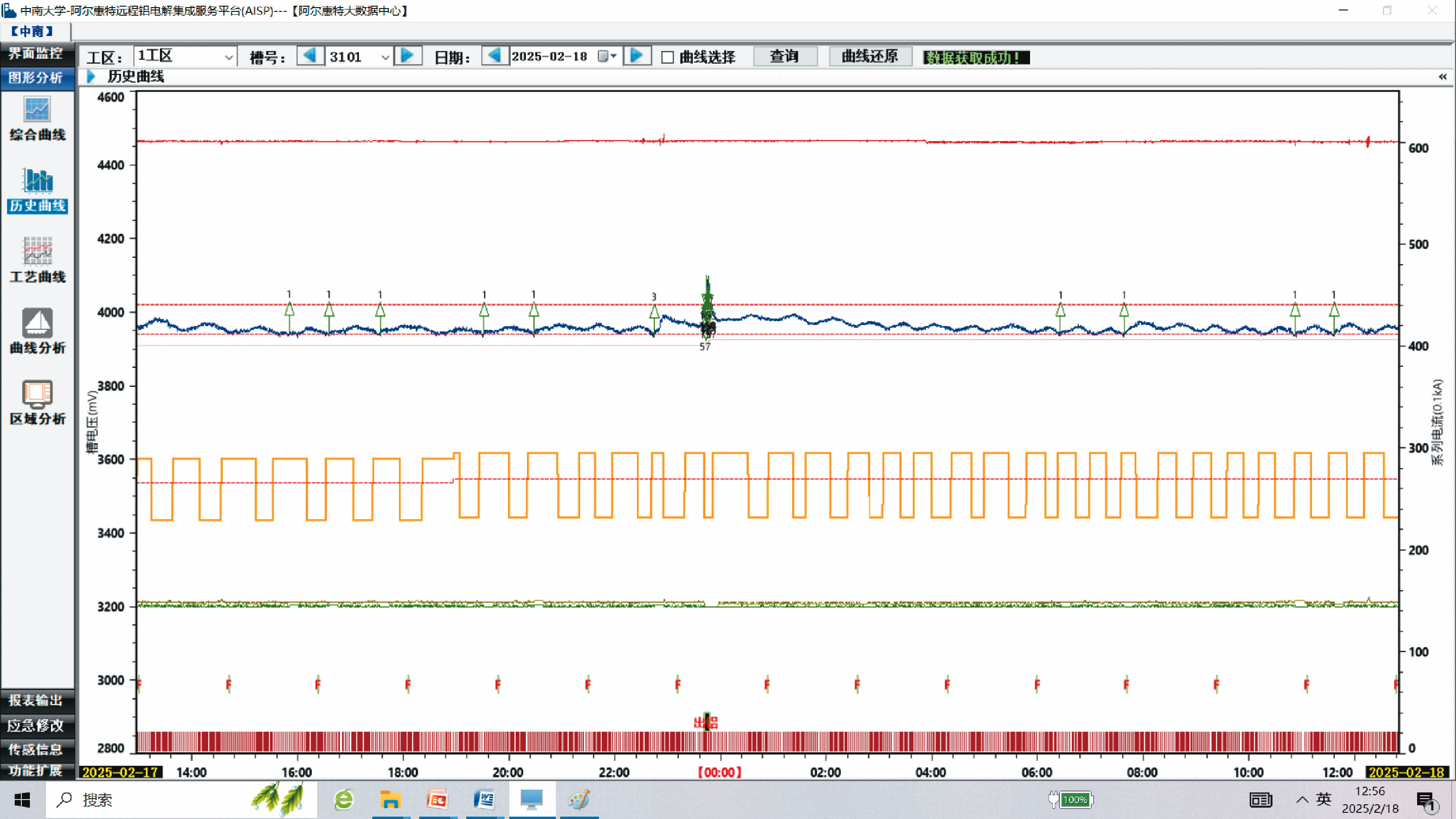Open the 传感信息 menu section
Screen dimensions: 1456x819
point(37,749)
